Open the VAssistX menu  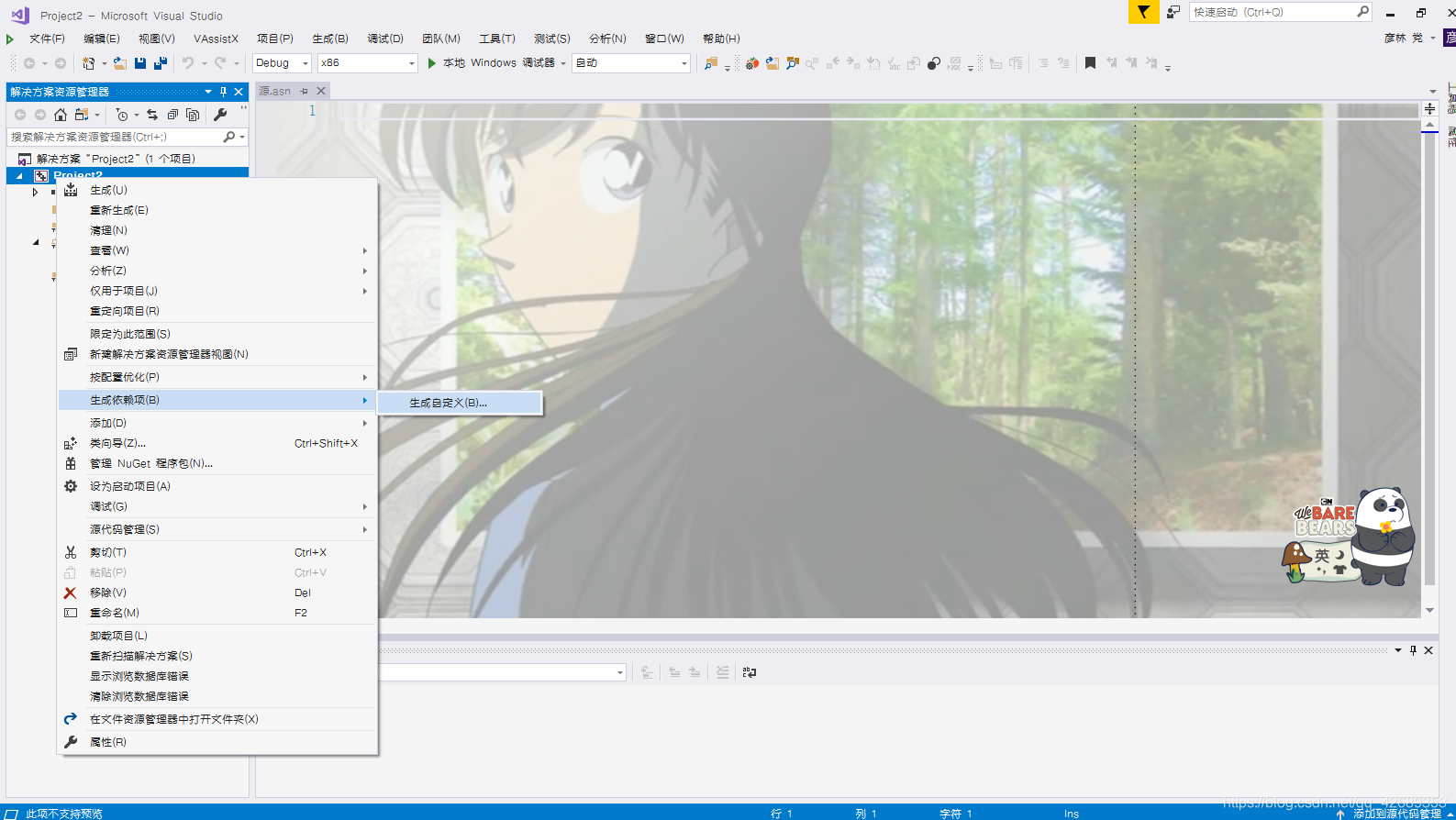[x=216, y=39]
